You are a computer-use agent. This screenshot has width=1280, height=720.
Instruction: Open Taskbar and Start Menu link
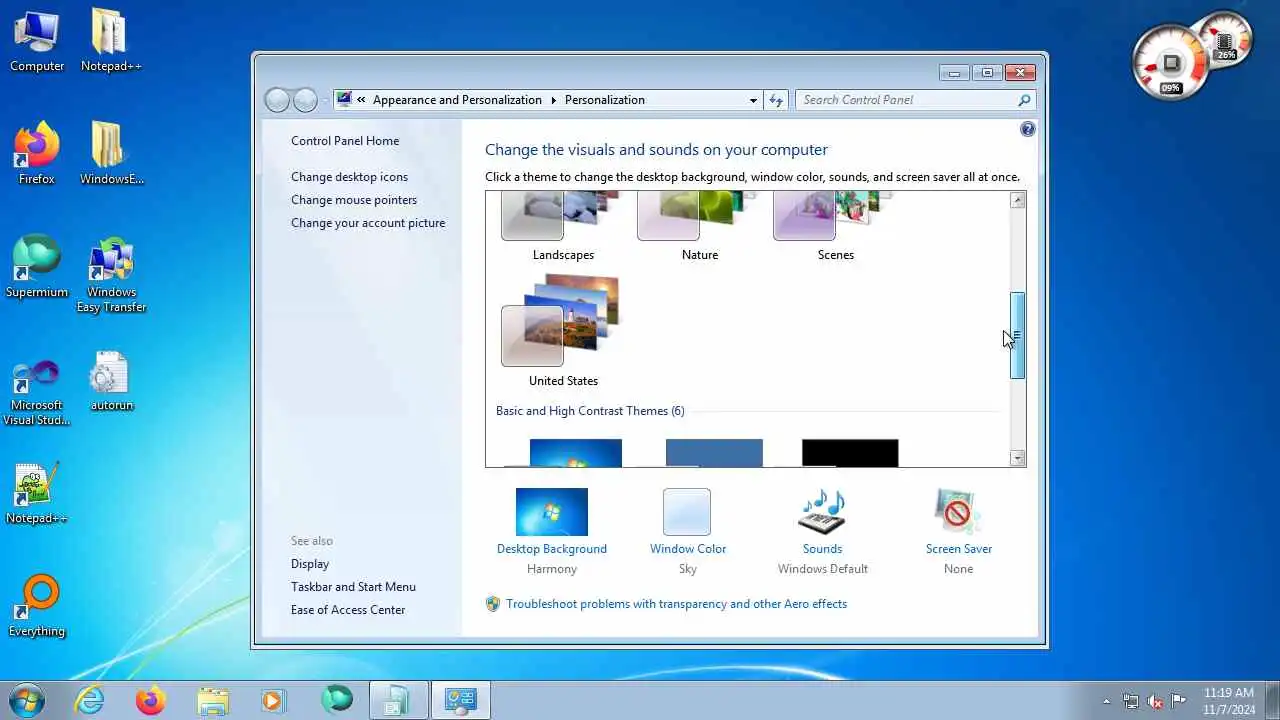click(x=353, y=587)
